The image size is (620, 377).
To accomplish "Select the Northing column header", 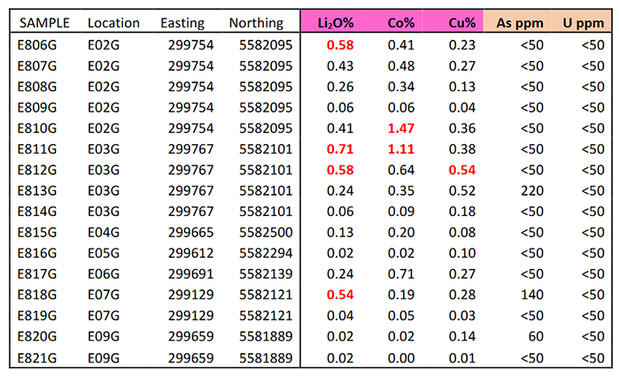I will (x=256, y=23).
